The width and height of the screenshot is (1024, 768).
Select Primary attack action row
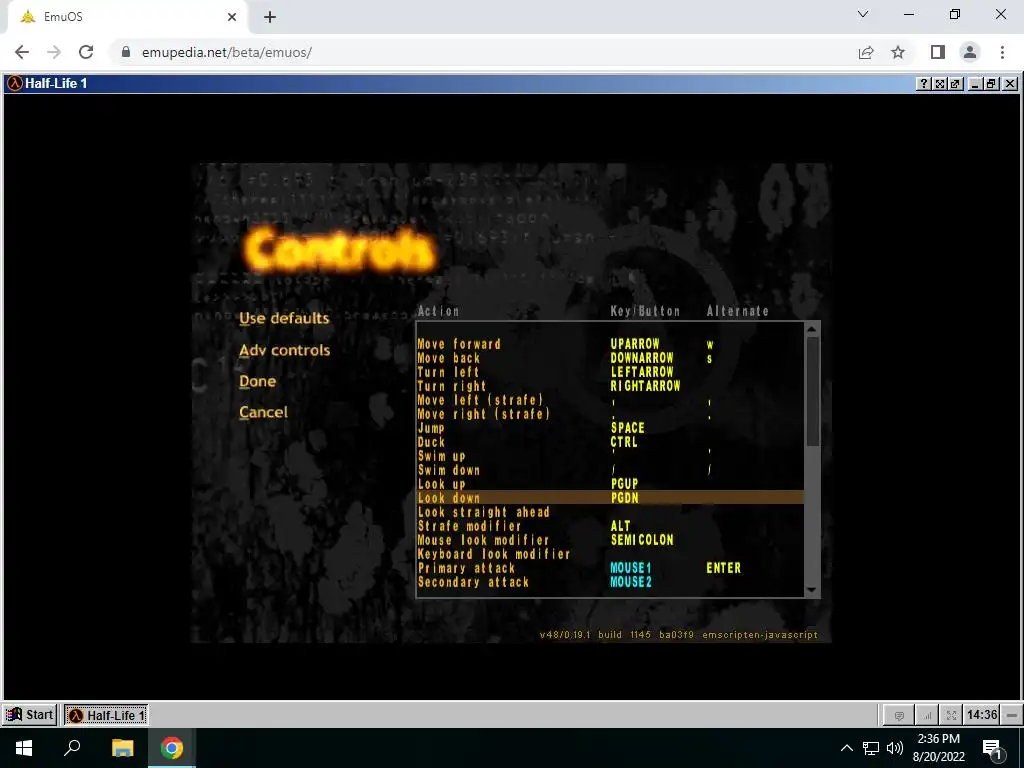click(x=610, y=568)
